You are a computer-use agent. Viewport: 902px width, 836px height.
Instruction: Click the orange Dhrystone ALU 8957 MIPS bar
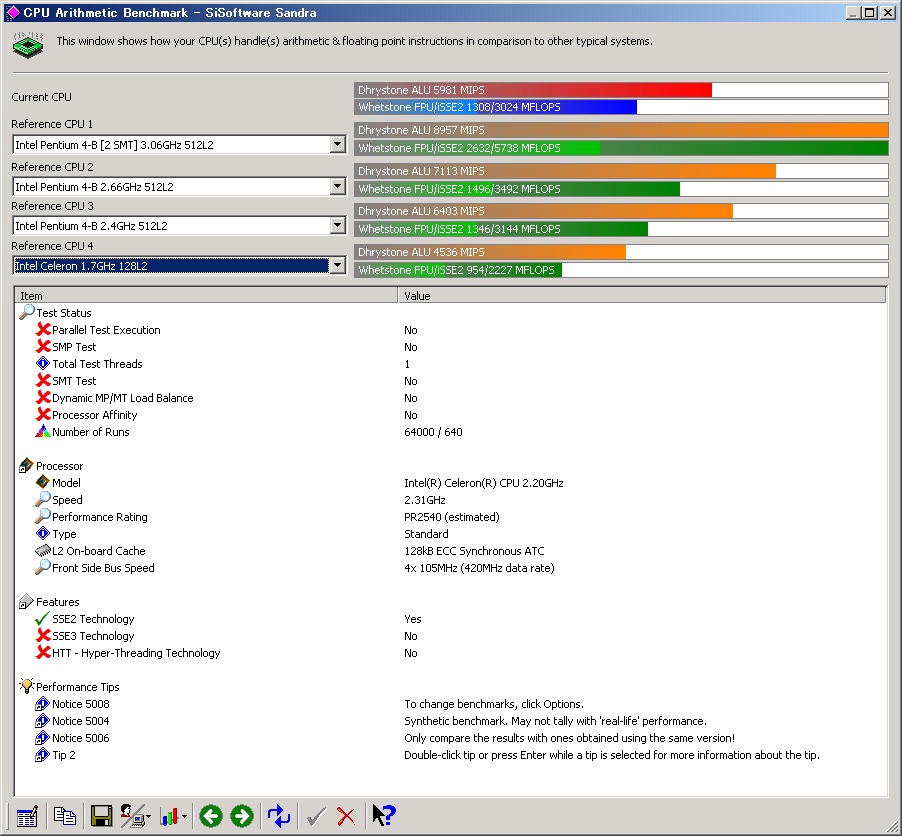coord(621,130)
